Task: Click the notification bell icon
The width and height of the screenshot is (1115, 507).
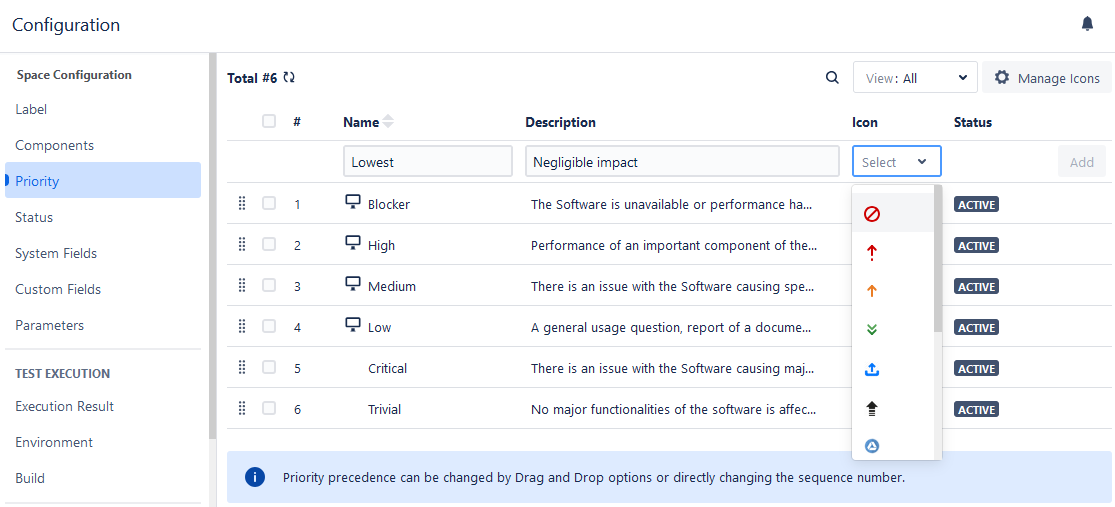Action: pyautogui.click(x=1087, y=24)
